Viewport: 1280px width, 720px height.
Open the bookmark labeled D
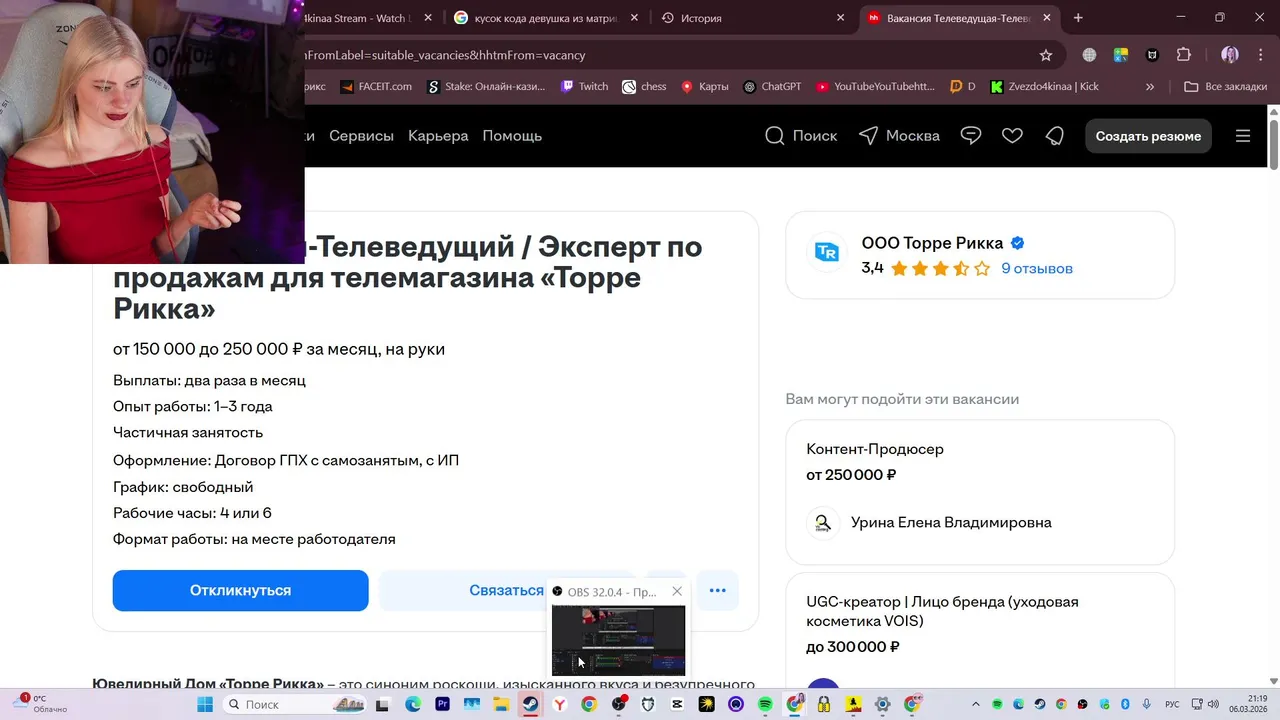click(x=962, y=87)
